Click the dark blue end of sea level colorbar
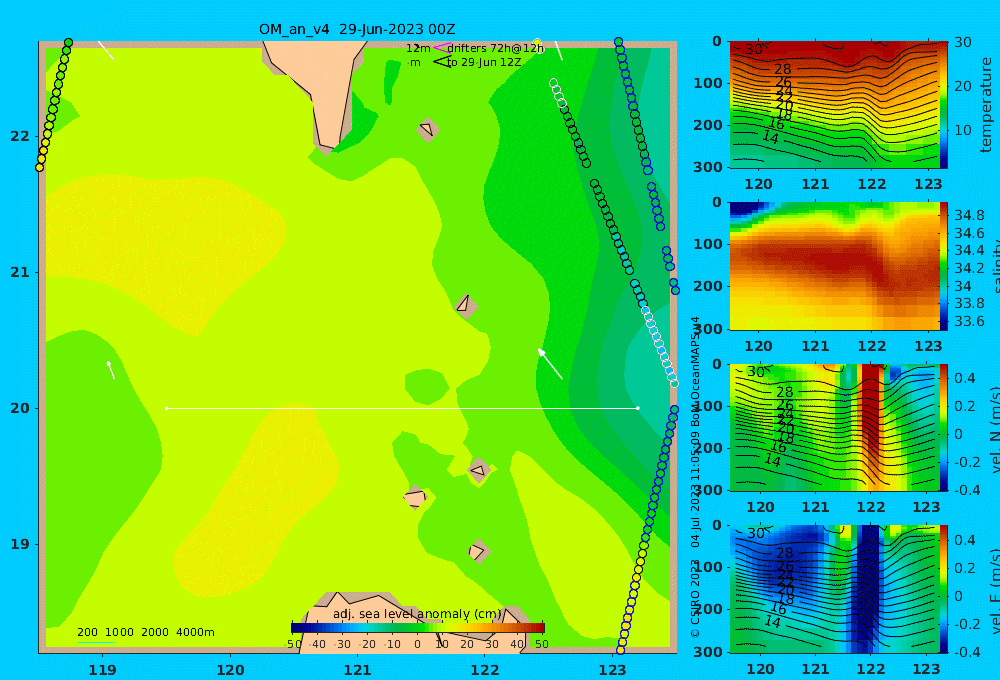Viewport: 1000px width, 680px height. coord(297,628)
